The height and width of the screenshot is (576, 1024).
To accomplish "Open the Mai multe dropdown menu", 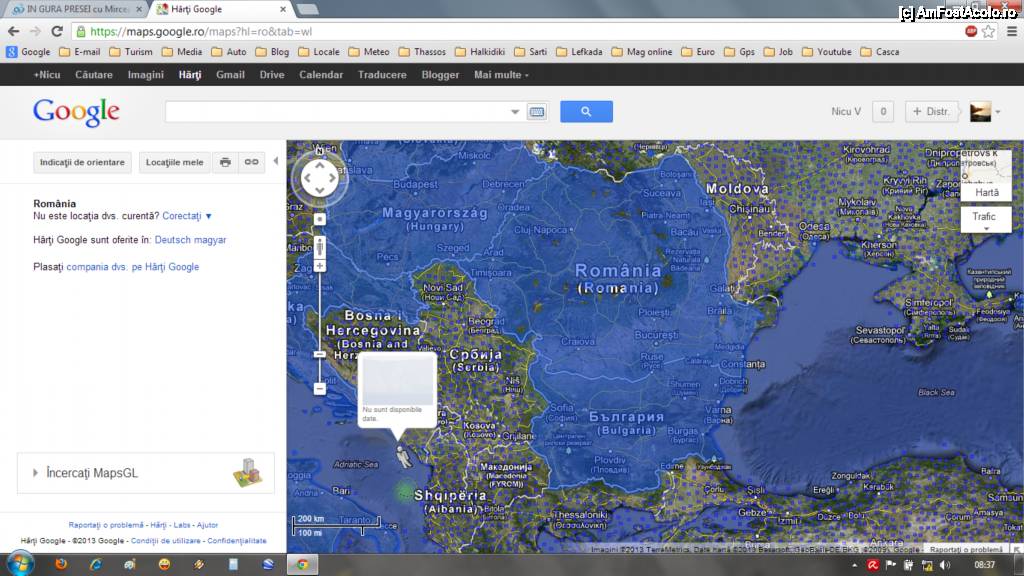I will coord(501,75).
